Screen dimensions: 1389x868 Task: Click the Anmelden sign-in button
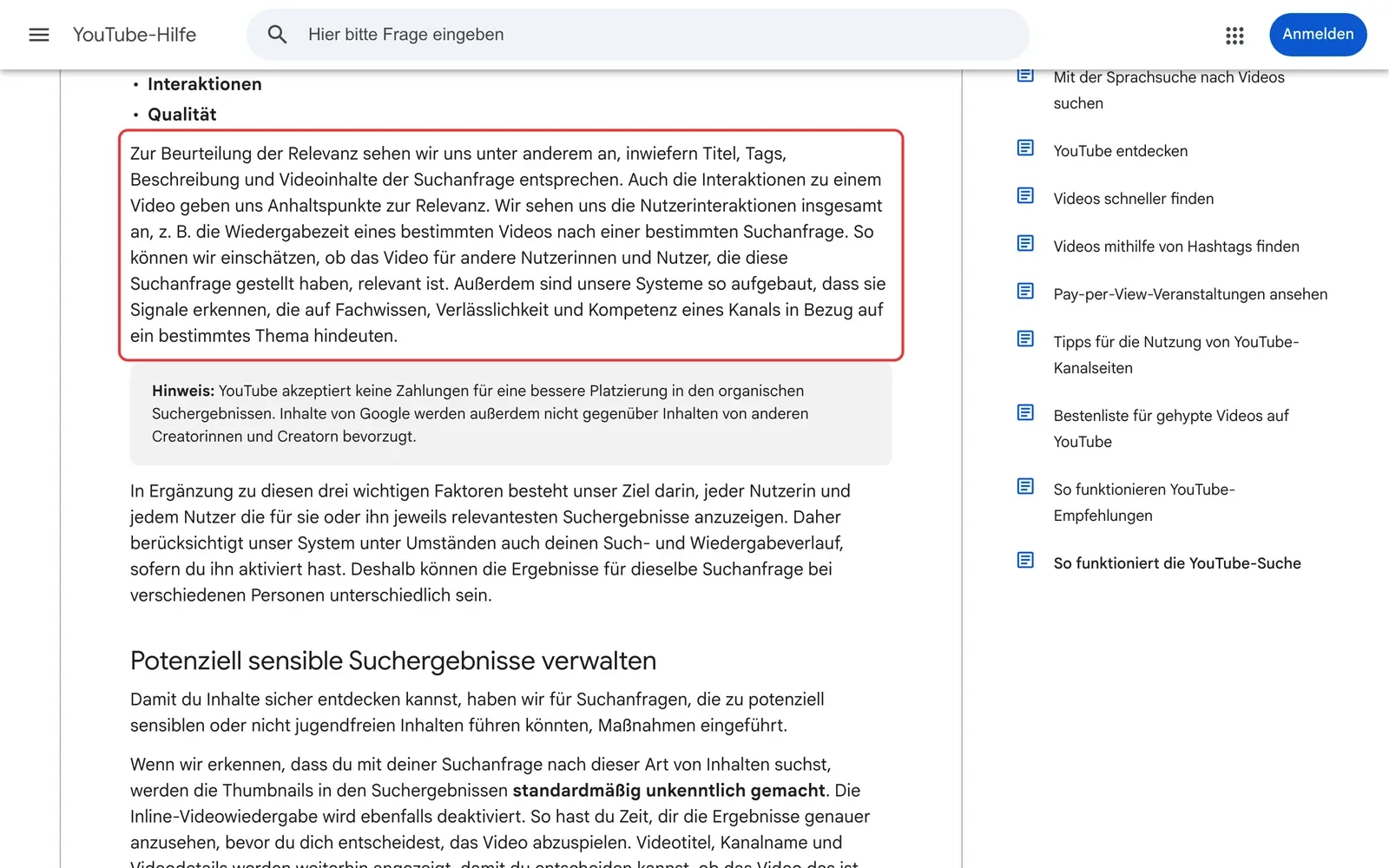tap(1318, 35)
